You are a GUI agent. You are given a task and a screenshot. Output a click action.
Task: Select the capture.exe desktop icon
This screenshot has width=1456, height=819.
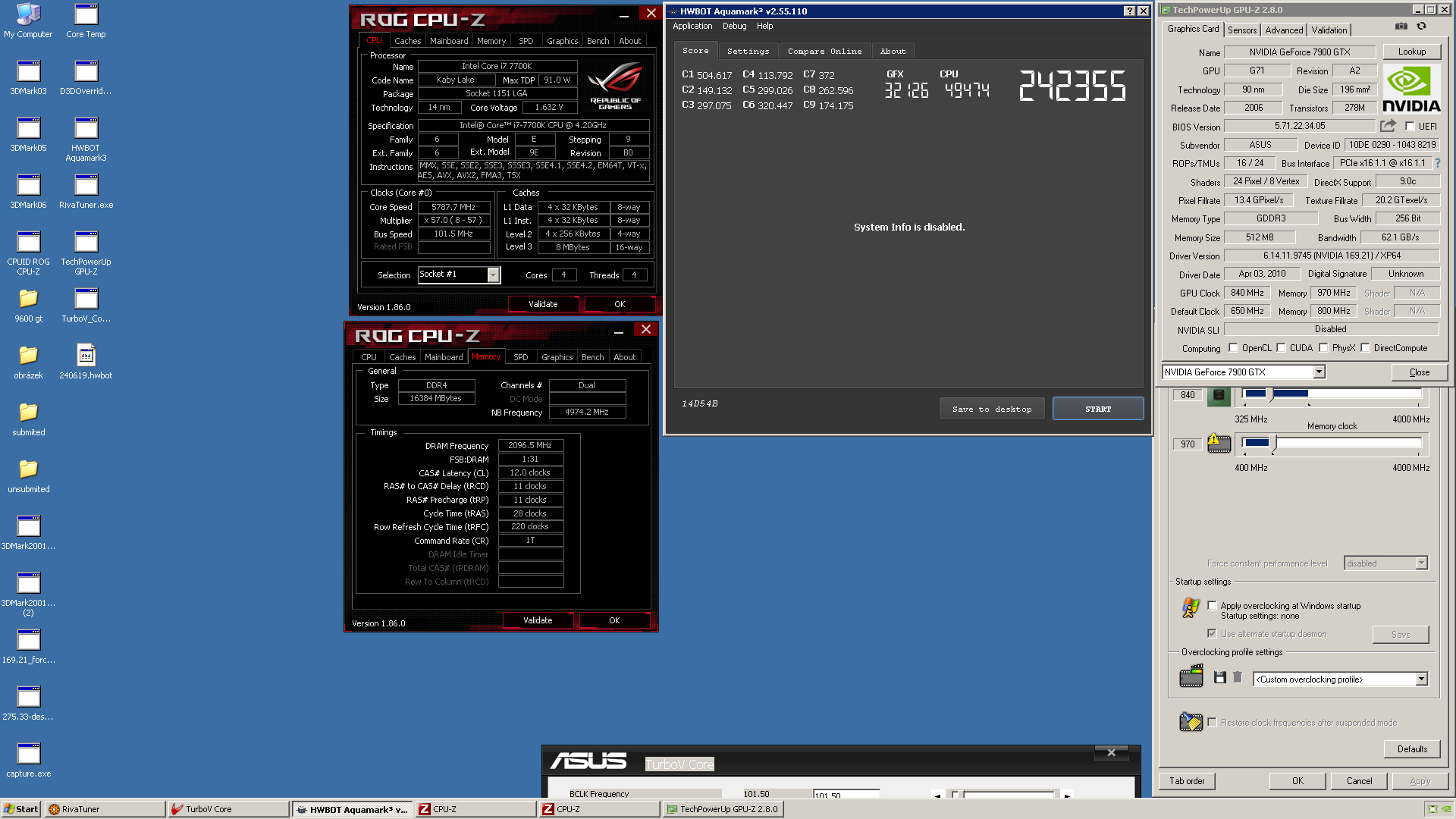[x=28, y=760]
